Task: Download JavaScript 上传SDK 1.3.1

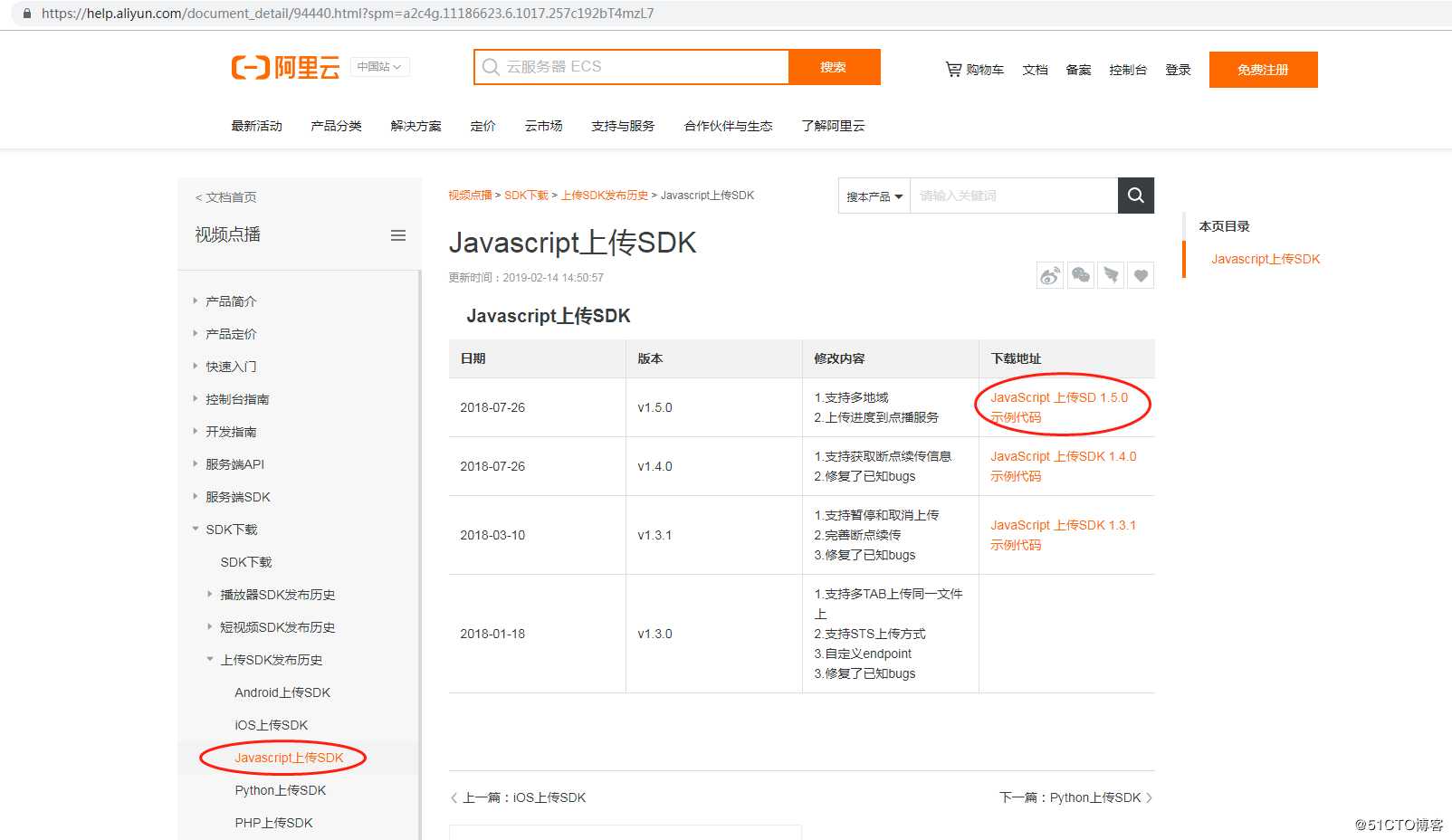Action: click(1064, 525)
